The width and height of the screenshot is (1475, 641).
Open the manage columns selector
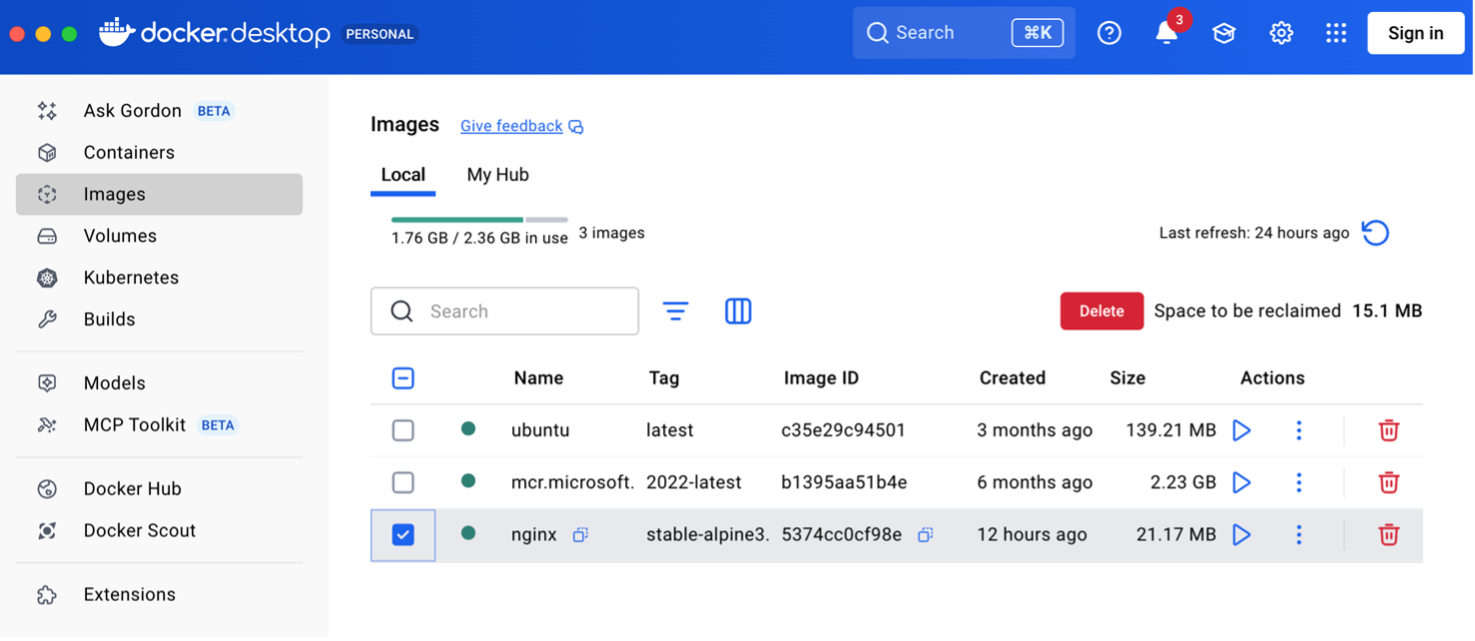click(738, 312)
